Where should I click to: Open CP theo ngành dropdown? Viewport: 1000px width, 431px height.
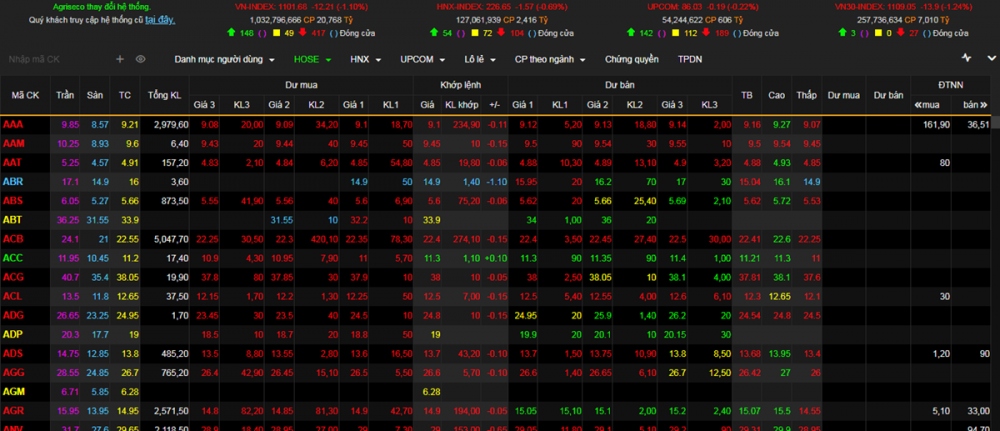(x=550, y=59)
